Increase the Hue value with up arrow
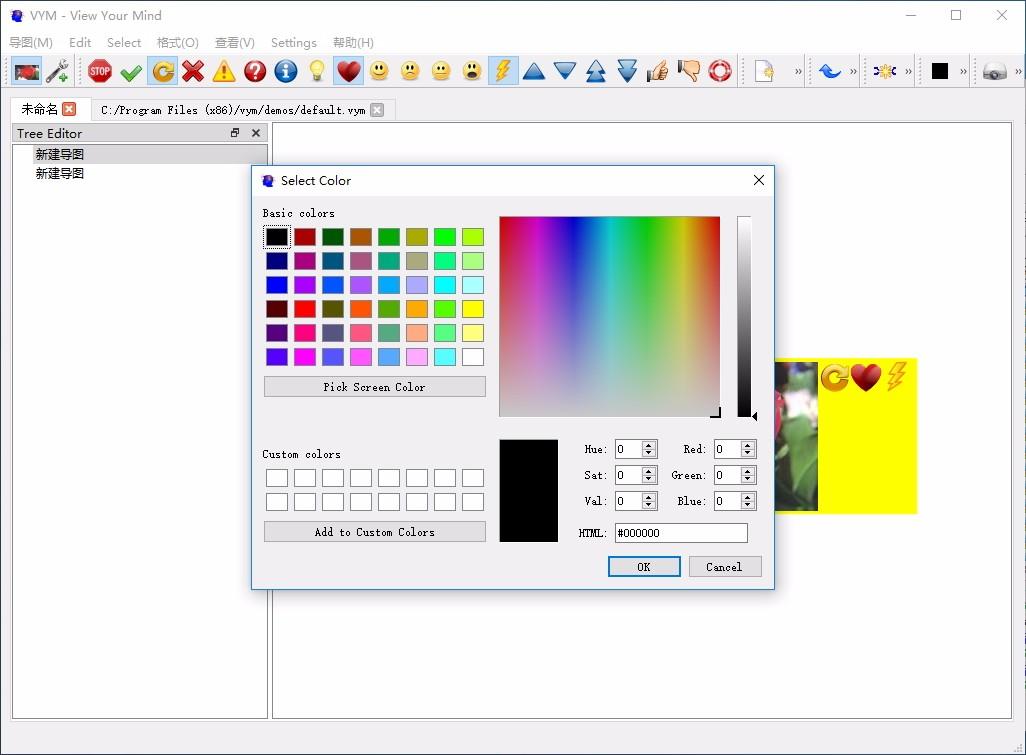The image size is (1026, 755). pos(648,445)
